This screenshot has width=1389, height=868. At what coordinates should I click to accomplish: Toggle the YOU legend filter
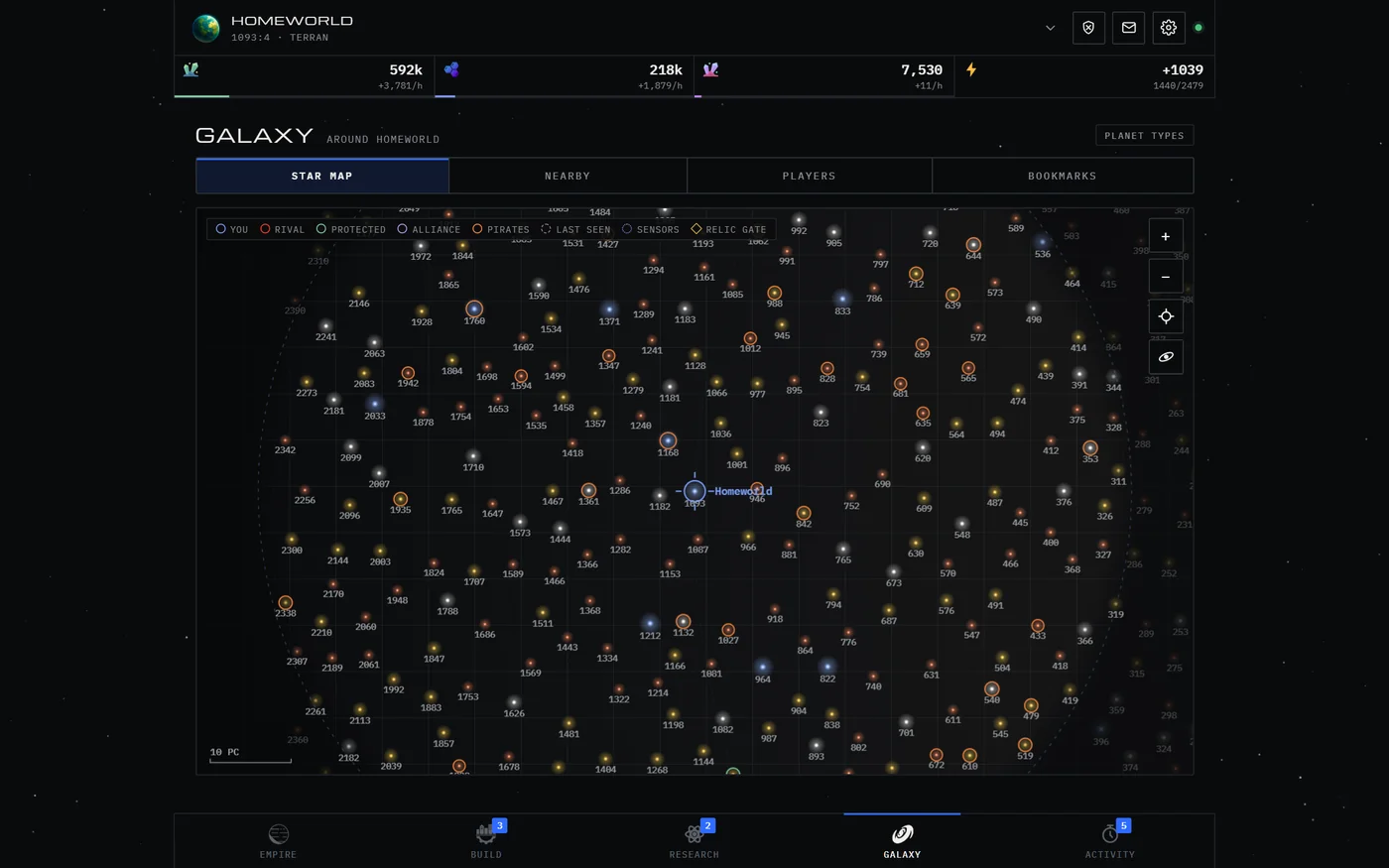coord(232,229)
